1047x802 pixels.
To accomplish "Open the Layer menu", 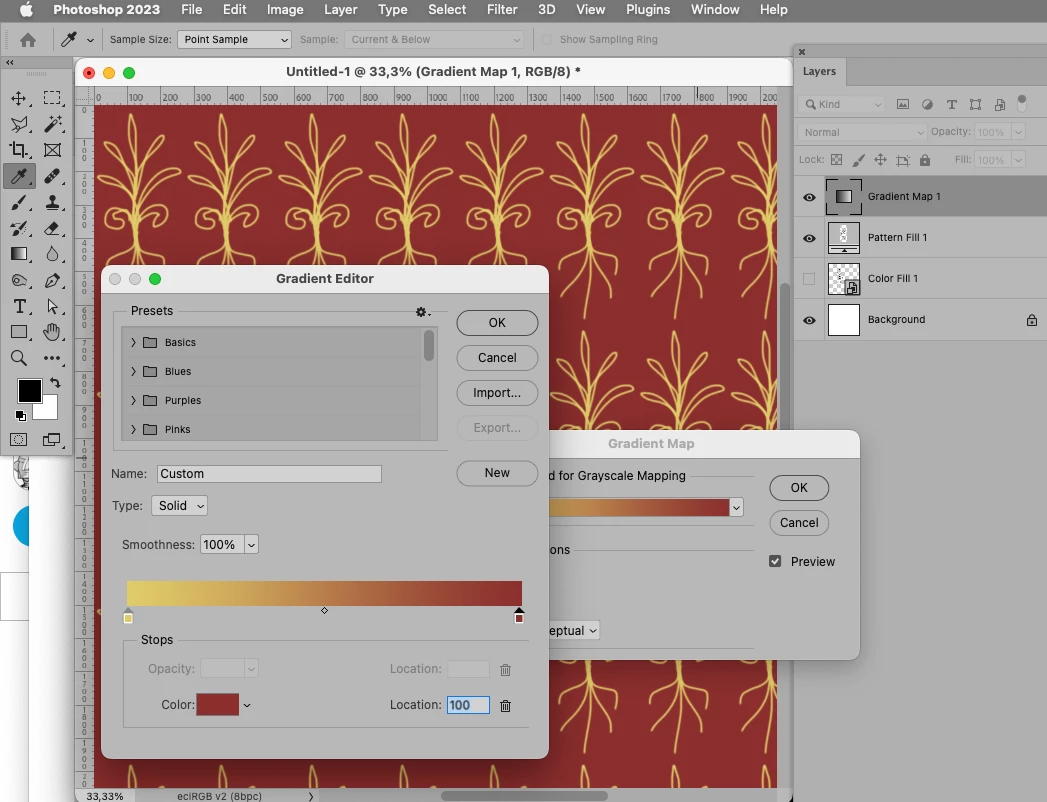I will (341, 9).
